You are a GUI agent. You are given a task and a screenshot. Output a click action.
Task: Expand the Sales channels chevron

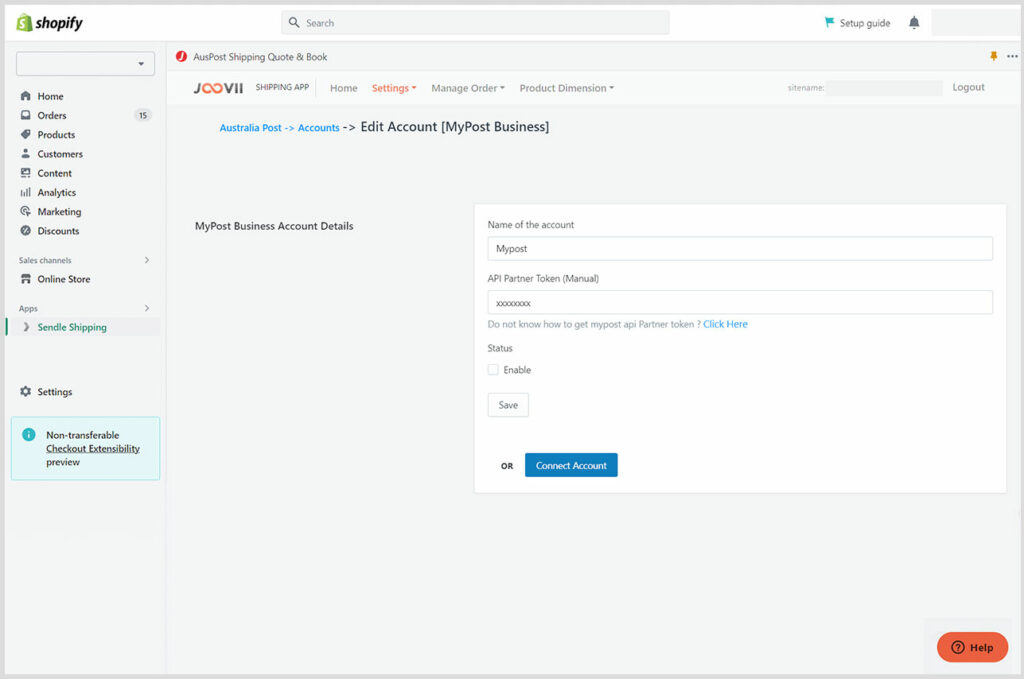(147, 260)
